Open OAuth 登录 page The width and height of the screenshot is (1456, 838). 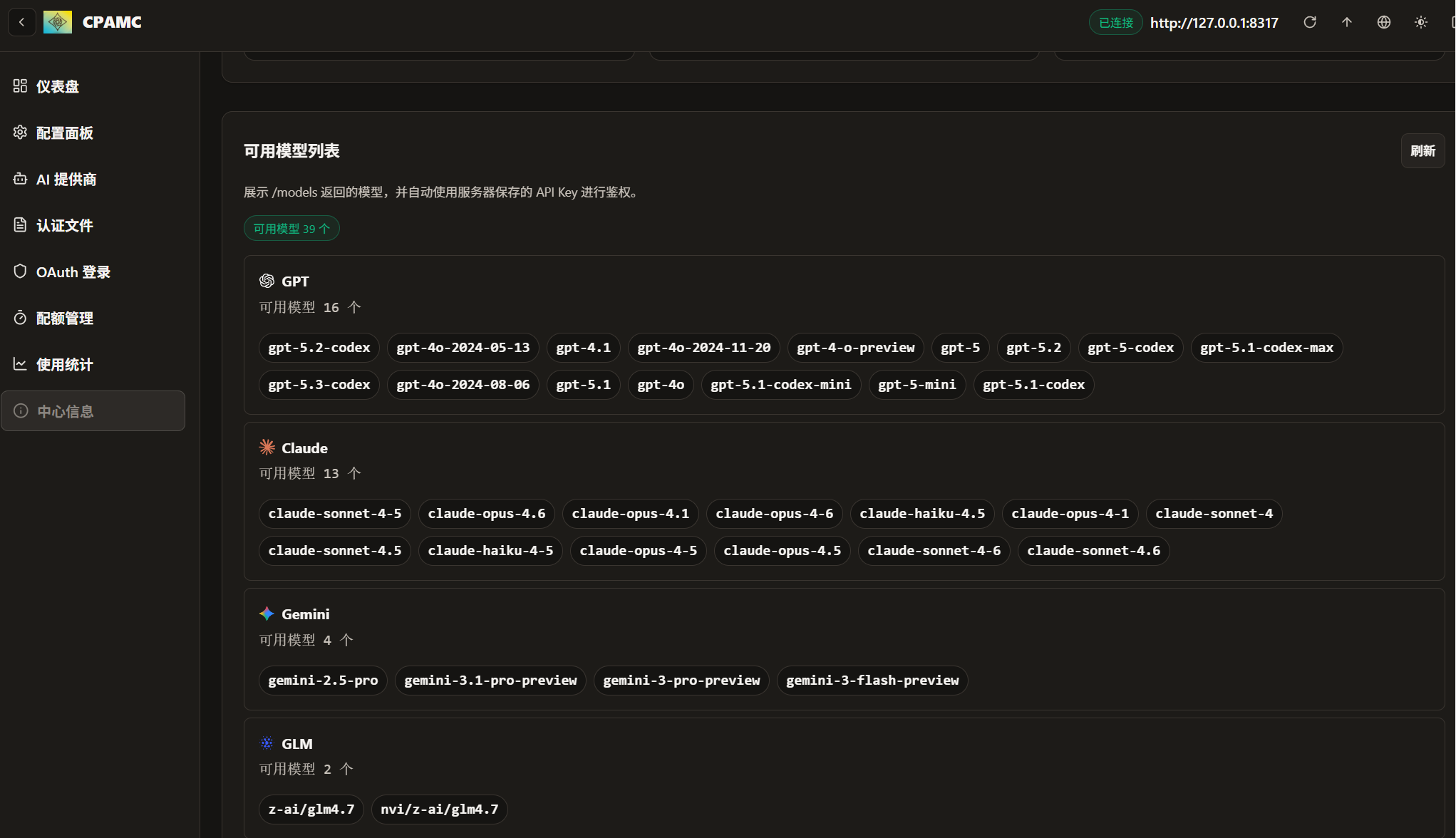pos(73,271)
